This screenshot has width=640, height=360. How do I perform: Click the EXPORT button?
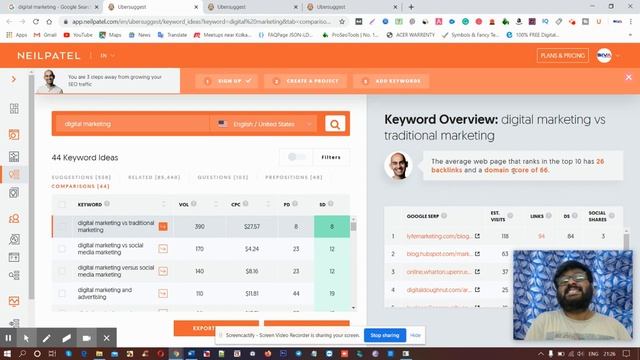click(x=216, y=328)
